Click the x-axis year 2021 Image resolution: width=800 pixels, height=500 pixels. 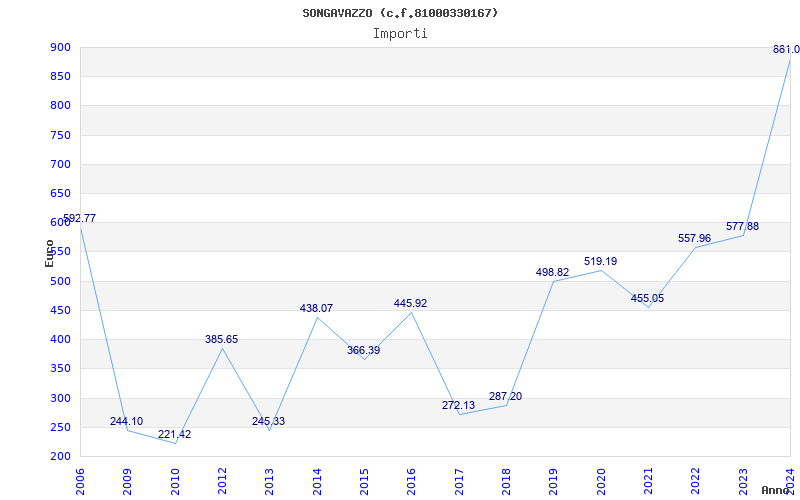coord(648,481)
